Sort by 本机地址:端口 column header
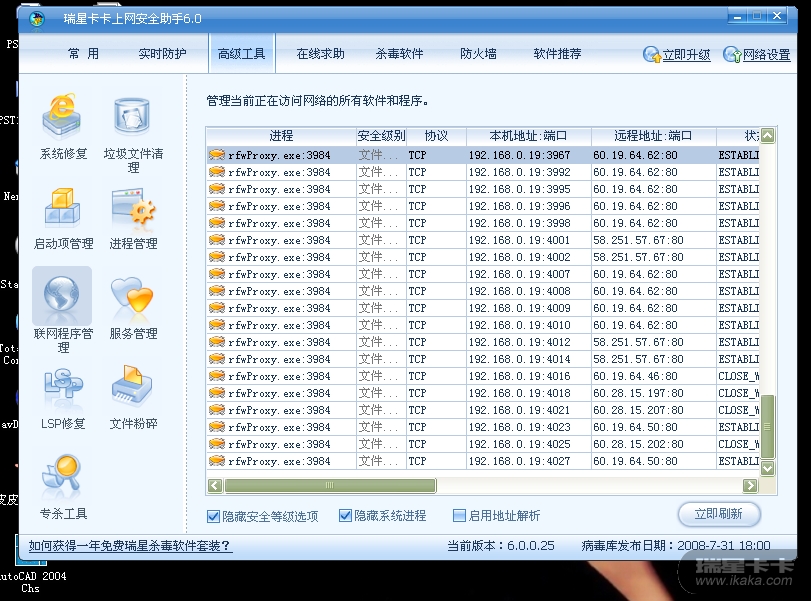The width and height of the screenshot is (811, 601). click(529, 136)
